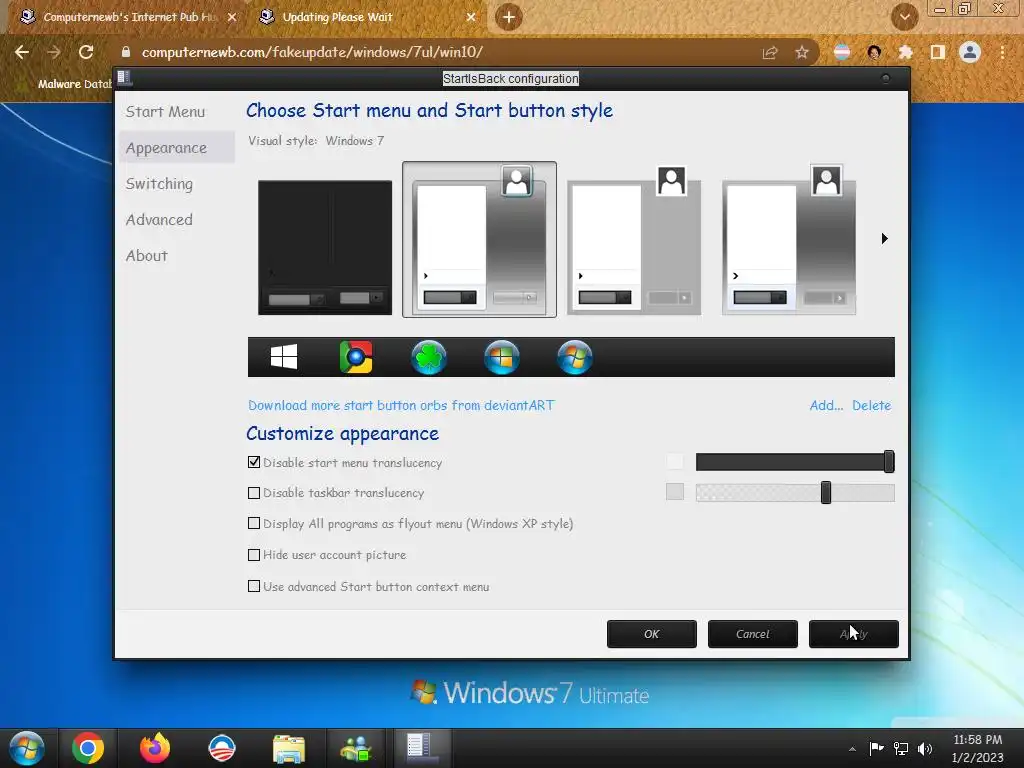The height and width of the screenshot is (768, 1024).
Task: Select the Windows 7 style start orb
Action: (x=575, y=357)
